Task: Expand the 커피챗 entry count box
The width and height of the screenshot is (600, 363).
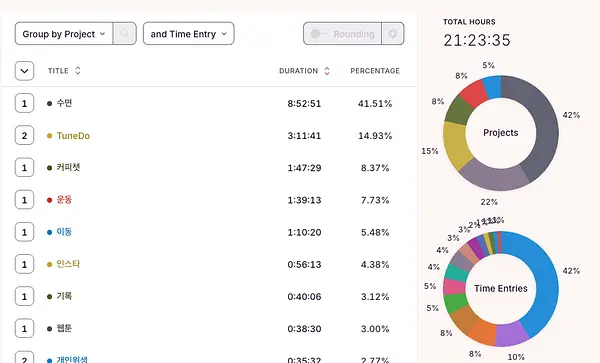Action: (24, 168)
